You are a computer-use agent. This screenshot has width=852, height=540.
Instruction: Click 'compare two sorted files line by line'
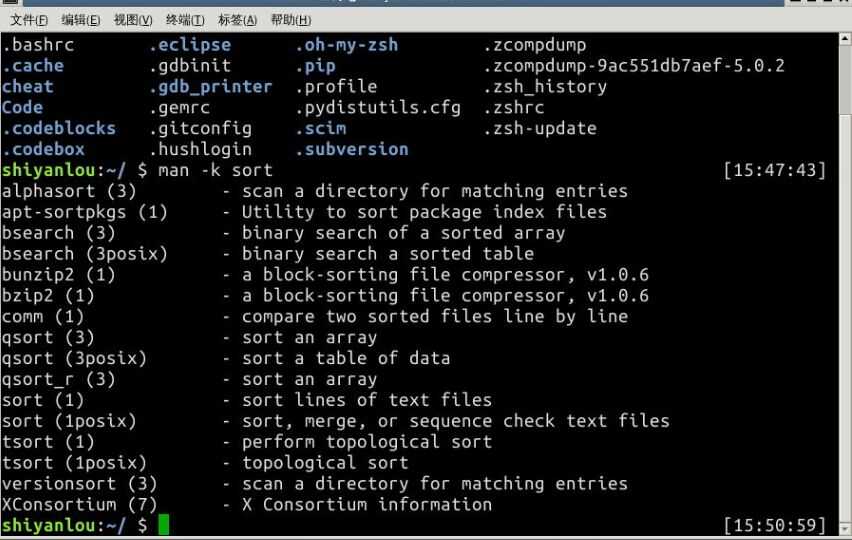pyautogui.click(x=435, y=316)
